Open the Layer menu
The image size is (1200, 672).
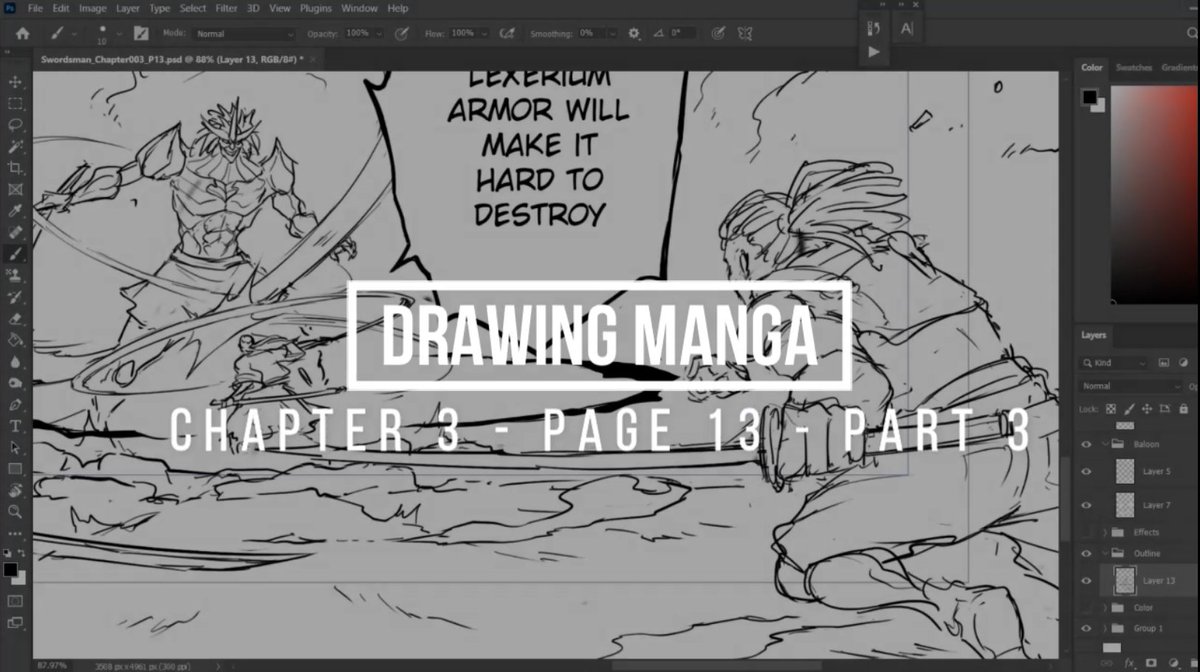pos(128,8)
